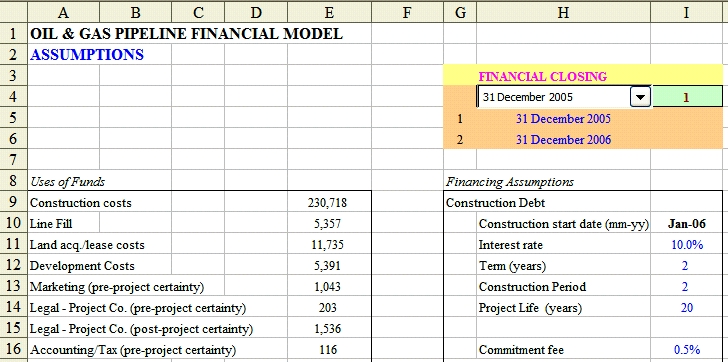Viewport: 728px width, 362px height.
Task: Select column H header
Action: coord(564,13)
